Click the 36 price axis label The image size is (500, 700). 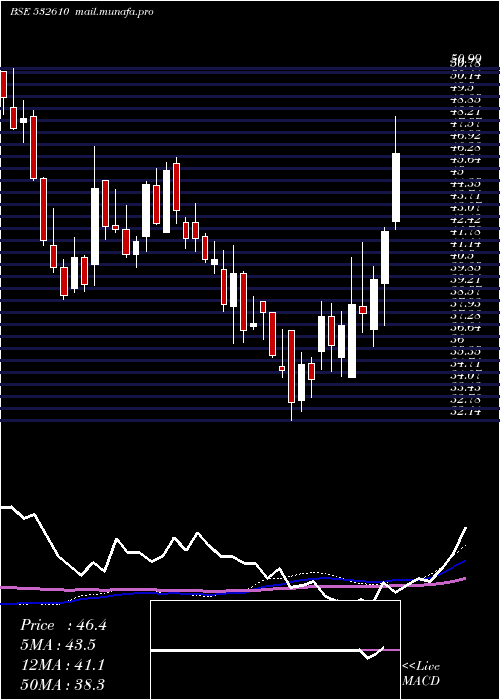(x=457, y=339)
